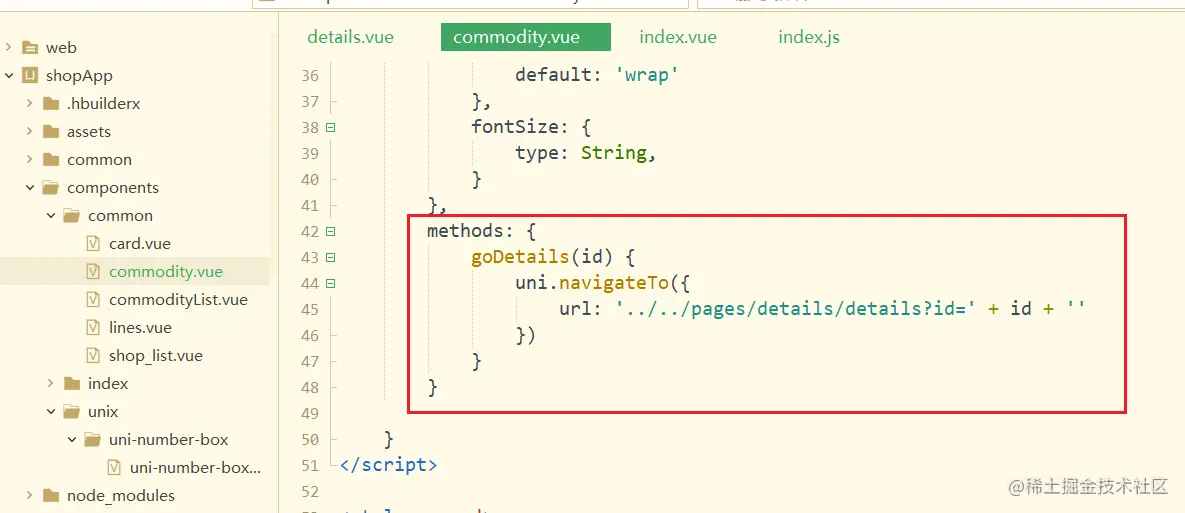
Task: Click the lines.vue file icon
Action: (94, 327)
